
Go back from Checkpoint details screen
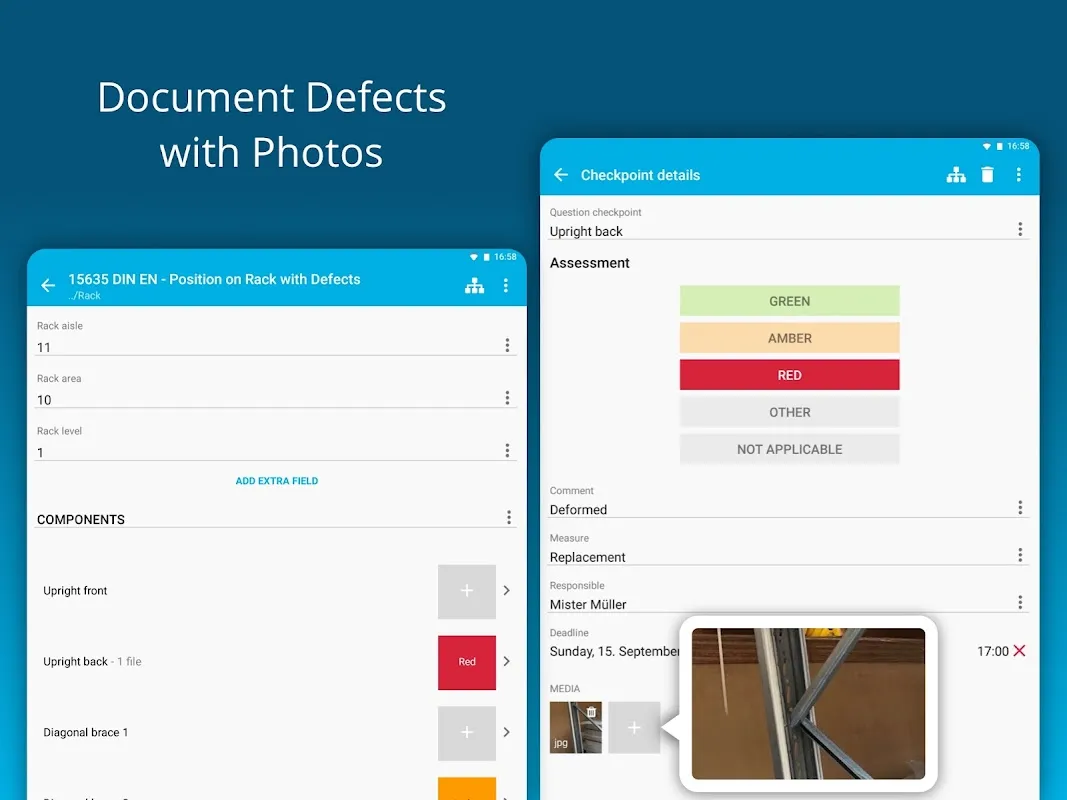(561, 175)
